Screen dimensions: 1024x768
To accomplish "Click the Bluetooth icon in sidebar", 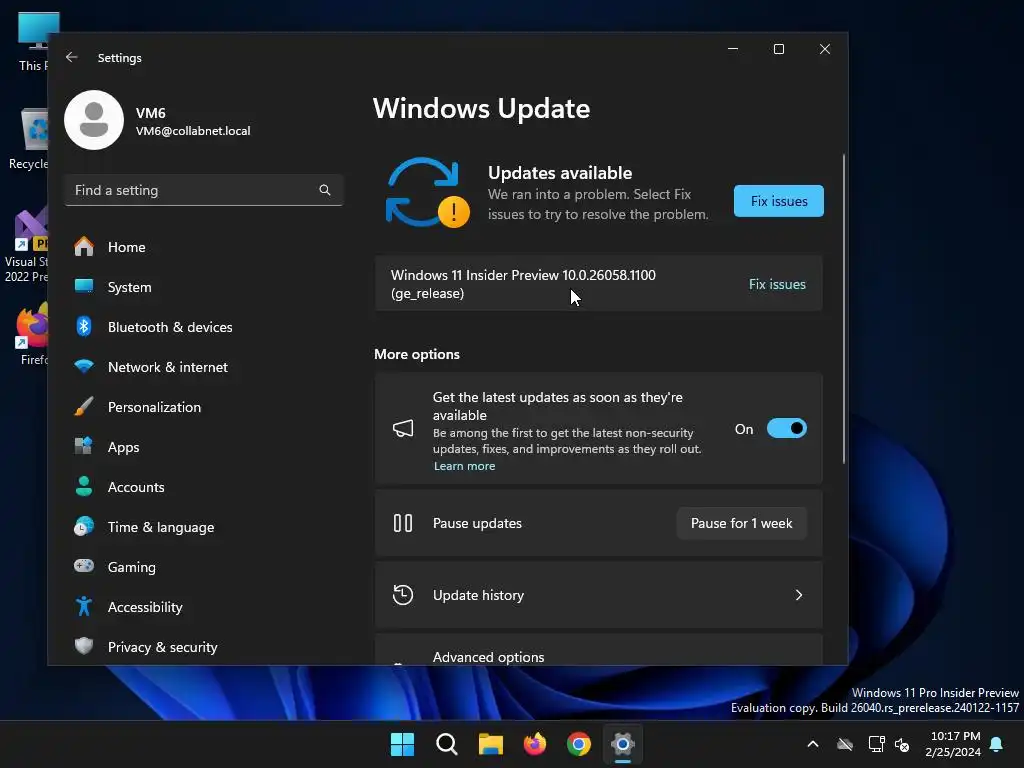I will pos(84,326).
